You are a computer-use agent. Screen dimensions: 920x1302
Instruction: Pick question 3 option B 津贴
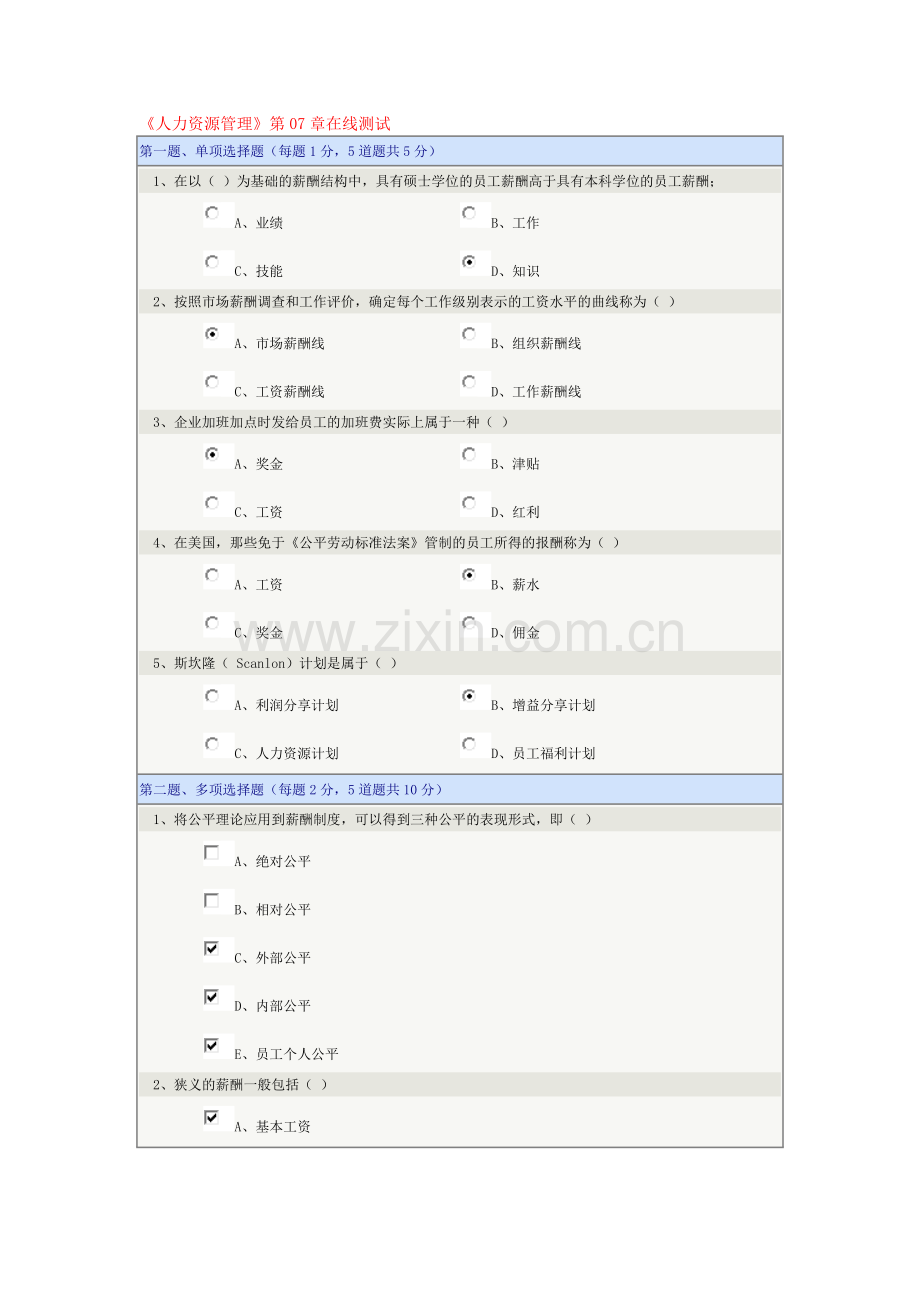click(469, 455)
